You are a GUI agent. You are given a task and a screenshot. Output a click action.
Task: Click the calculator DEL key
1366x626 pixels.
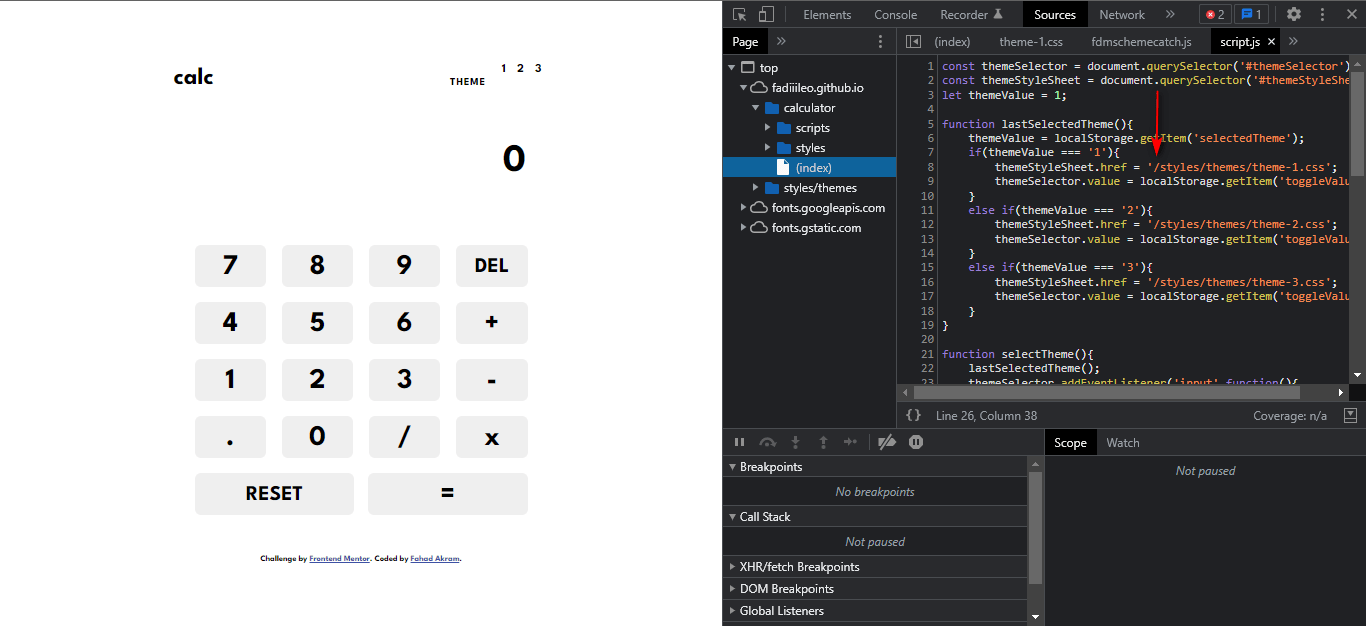[x=492, y=266]
